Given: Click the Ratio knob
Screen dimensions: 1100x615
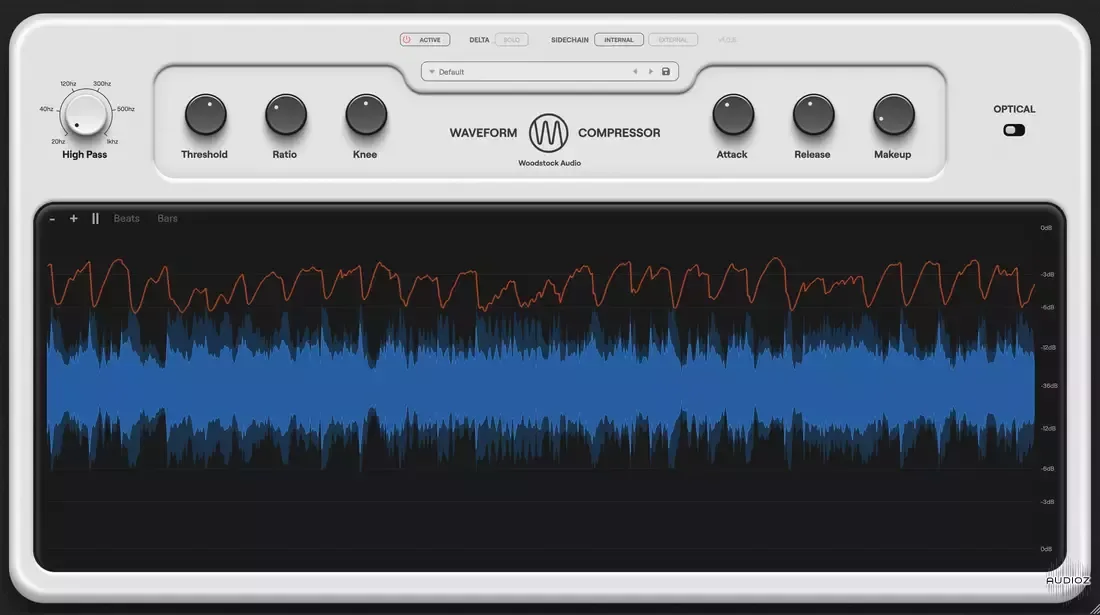Looking at the screenshot, I should [286, 114].
